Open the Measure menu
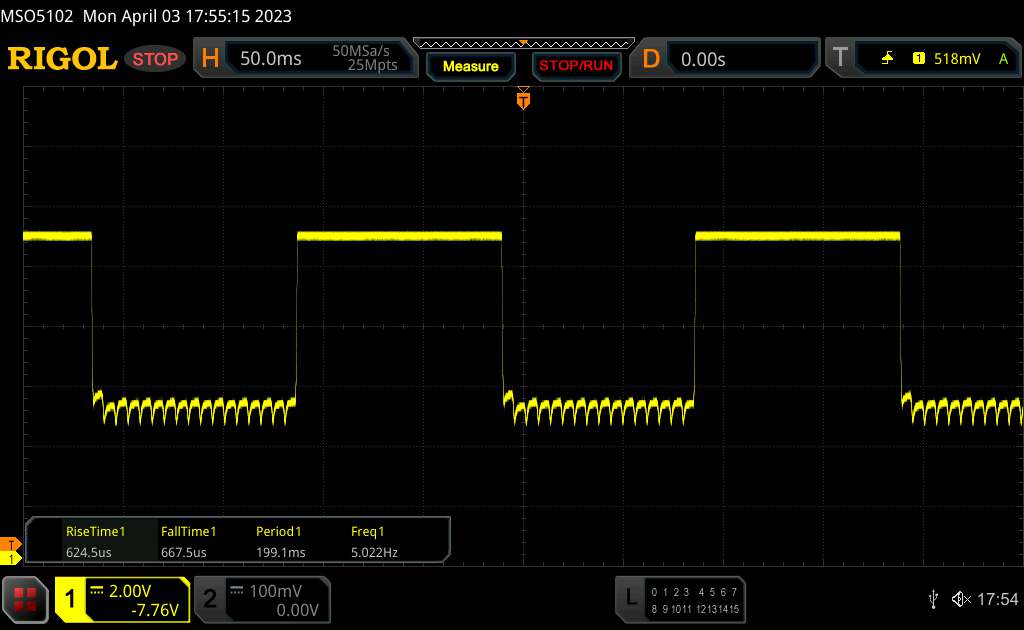The image size is (1024, 630). (x=470, y=66)
